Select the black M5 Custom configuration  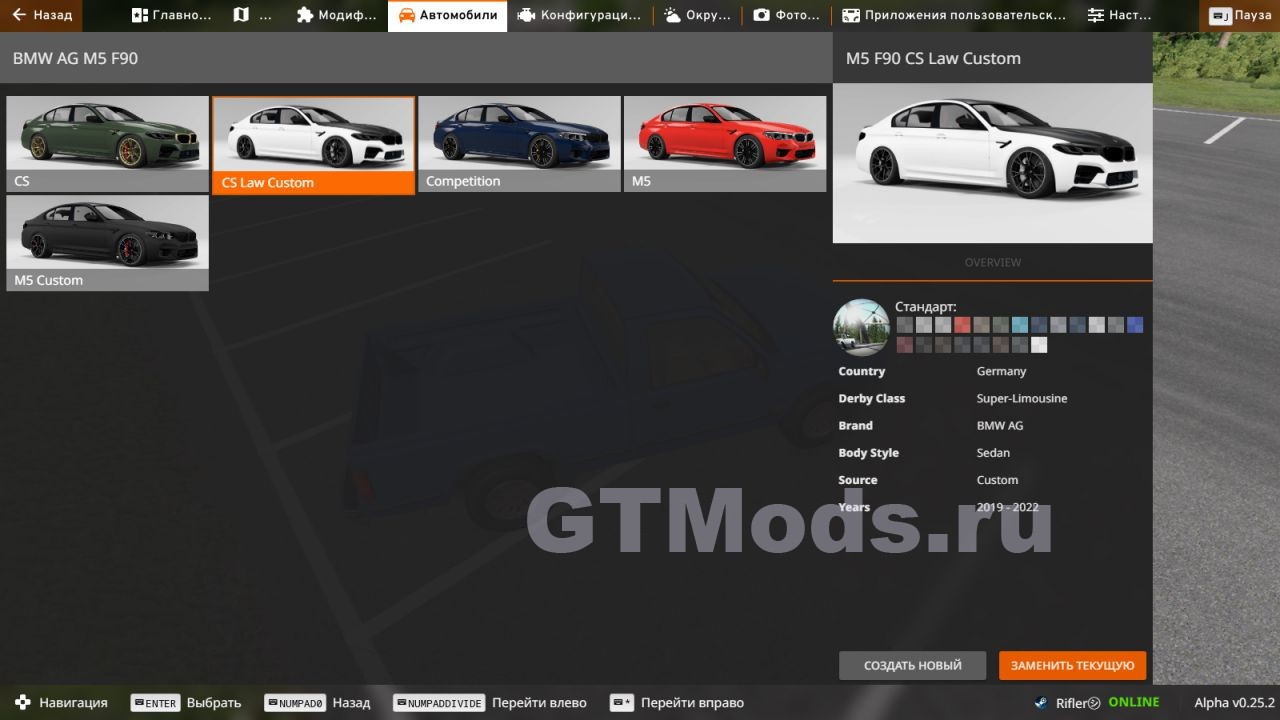click(108, 243)
